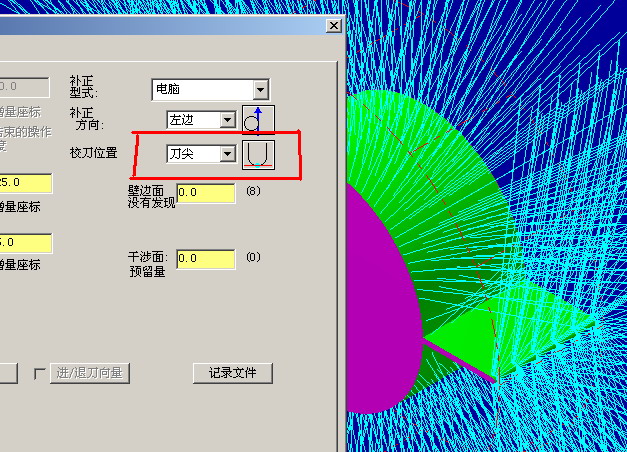
Task: Click the tool tip position diagram icon
Action: coord(258,155)
